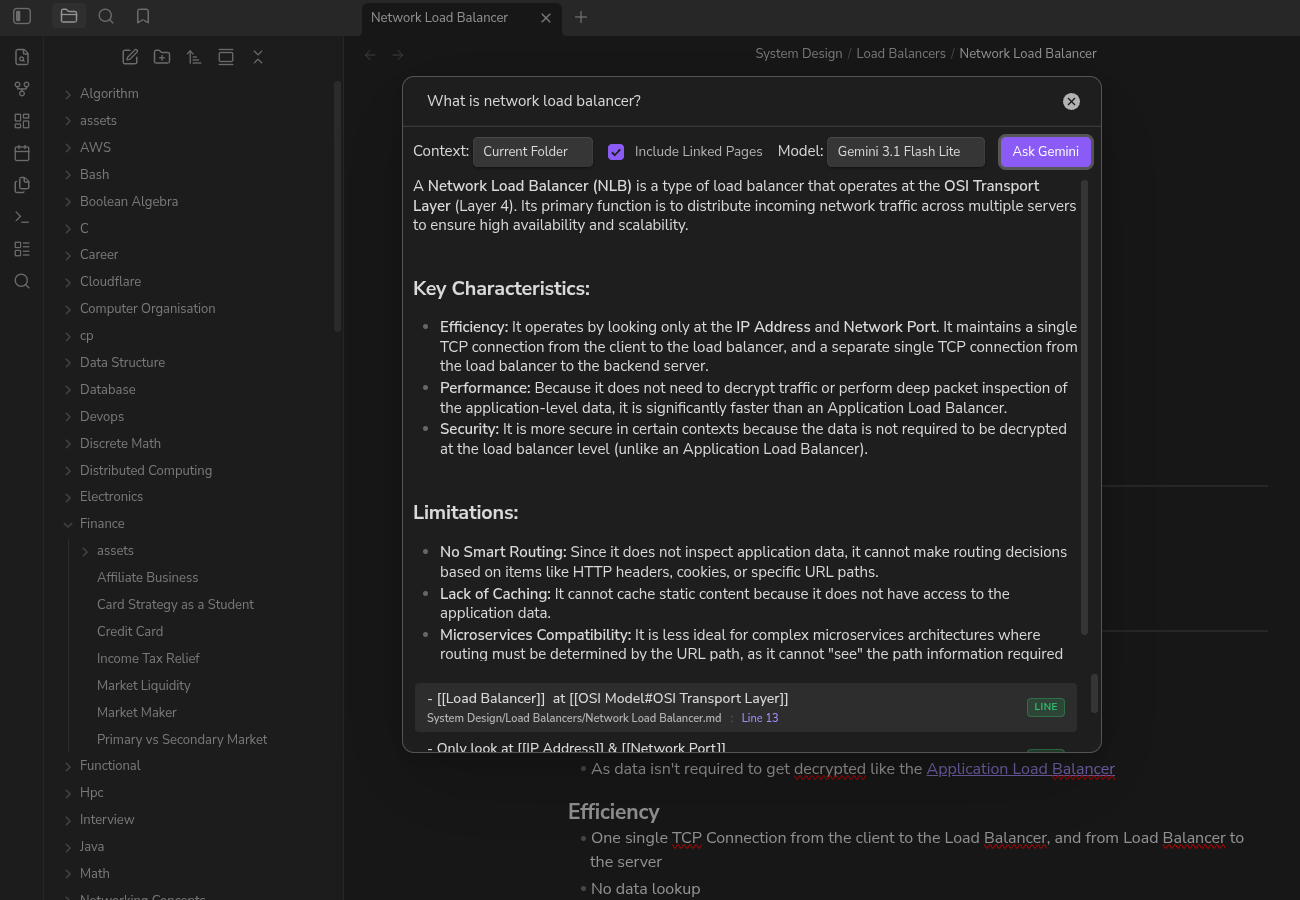Open the Context dropdown showing Current Folder
The height and width of the screenshot is (900, 1300).
pyautogui.click(x=533, y=152)
